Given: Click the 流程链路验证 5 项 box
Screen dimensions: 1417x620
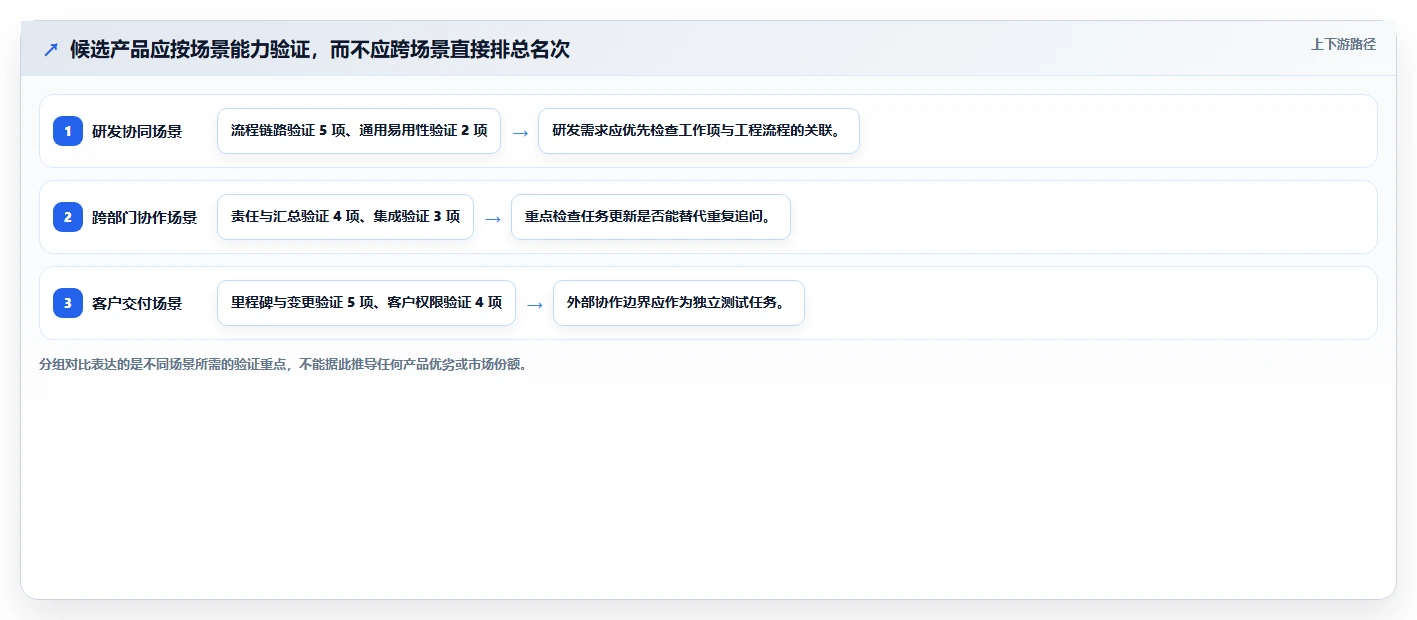Looking at the screenshot, I should point(359,131).
